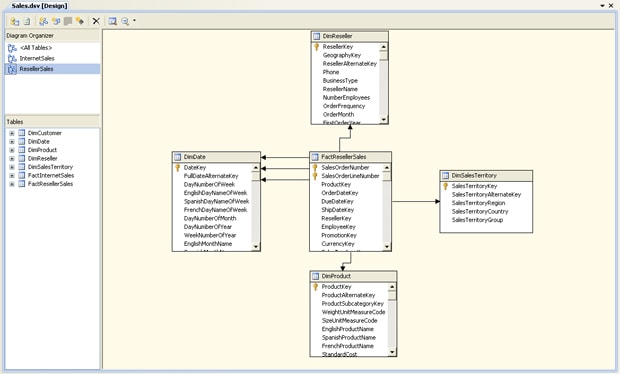Select DimDate table header in diagram
Viewport: 620px width, 374px height.
(216, 157)
